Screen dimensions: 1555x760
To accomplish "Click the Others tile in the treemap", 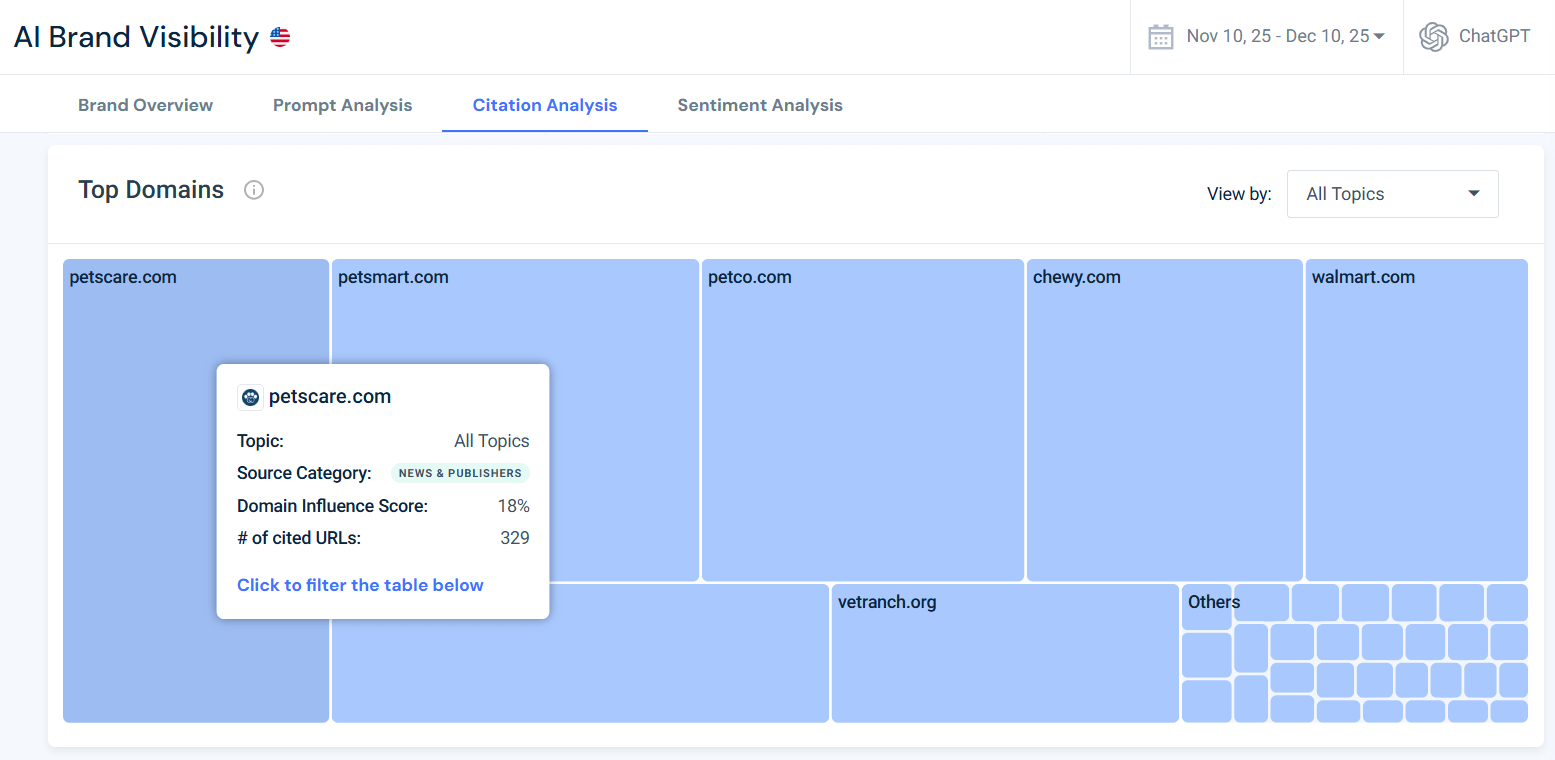I will click(1208, 602).
